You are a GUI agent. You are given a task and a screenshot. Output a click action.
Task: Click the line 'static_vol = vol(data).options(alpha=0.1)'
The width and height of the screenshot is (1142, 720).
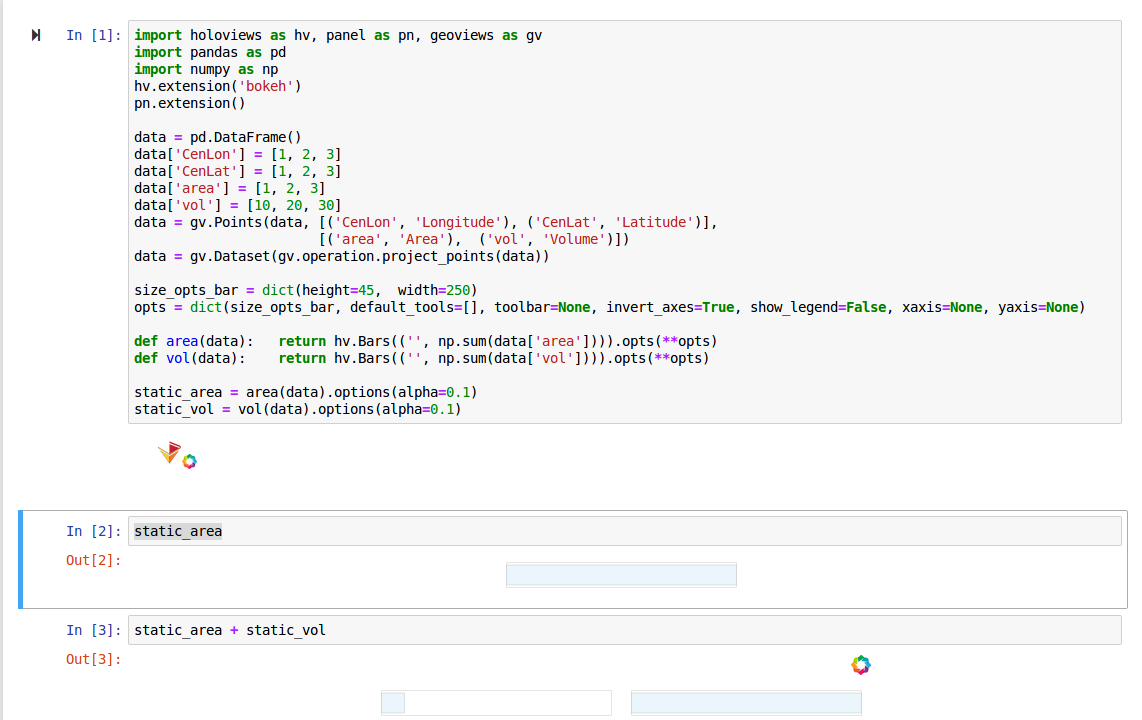(x=298, y=409)
